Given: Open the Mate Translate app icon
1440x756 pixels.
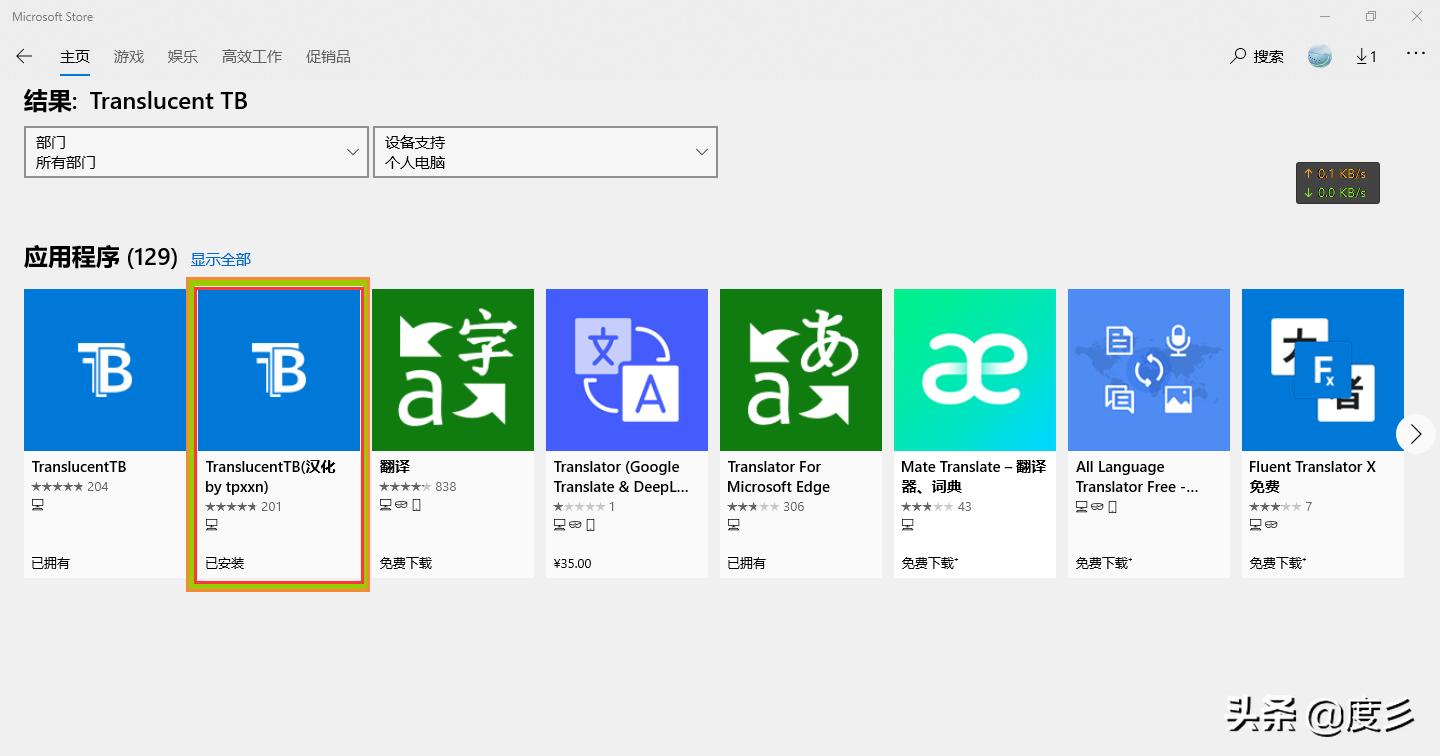Looking at the screenshot, I should click(975, 370).
